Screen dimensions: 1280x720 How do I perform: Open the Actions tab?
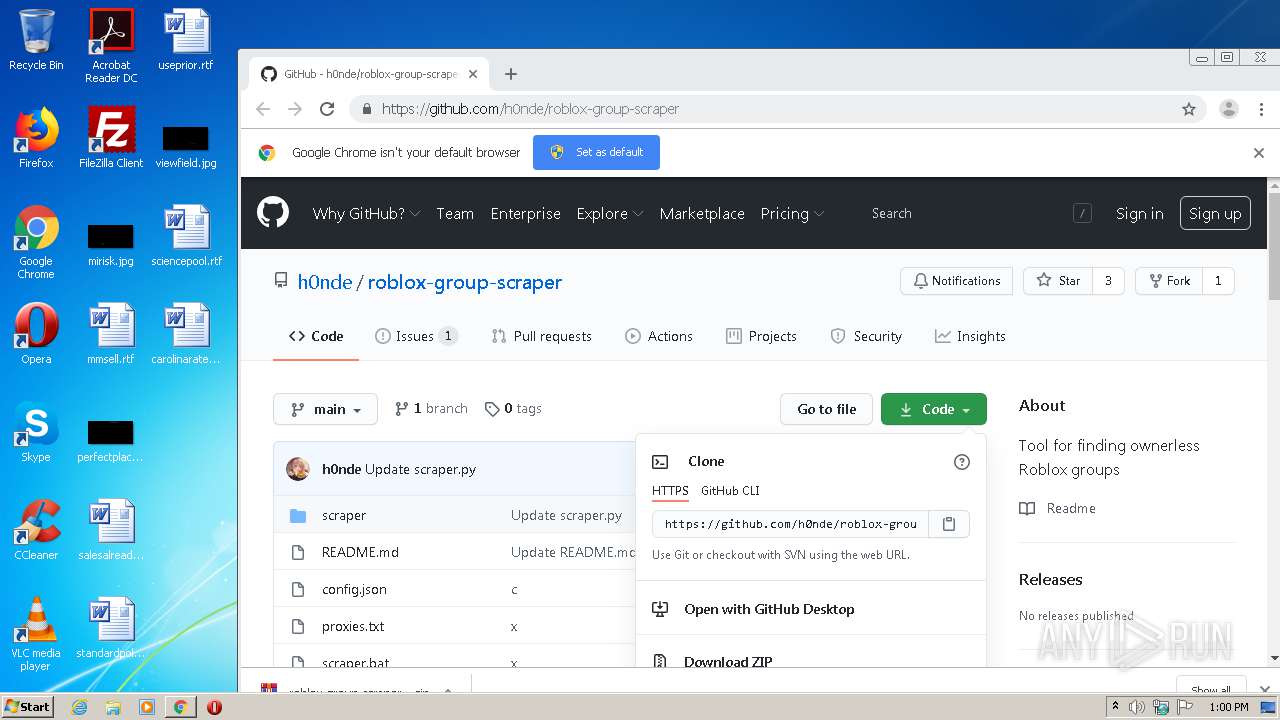point(659,336)
